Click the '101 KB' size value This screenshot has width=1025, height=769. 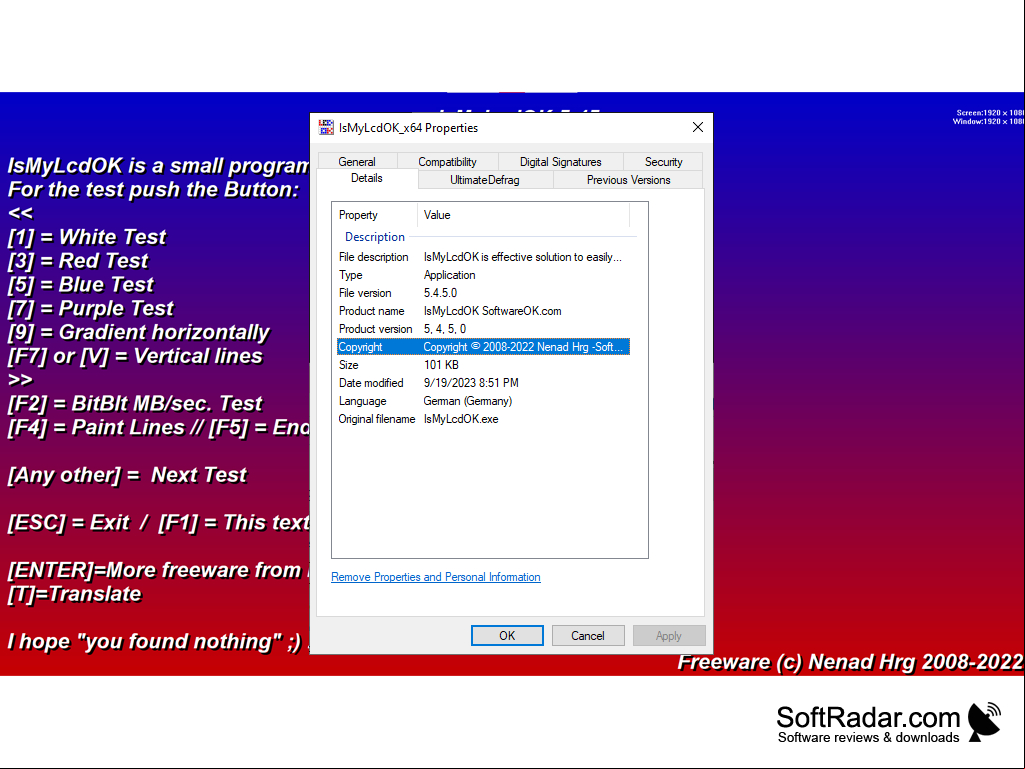pyautogui.click(x=441, y=365)
